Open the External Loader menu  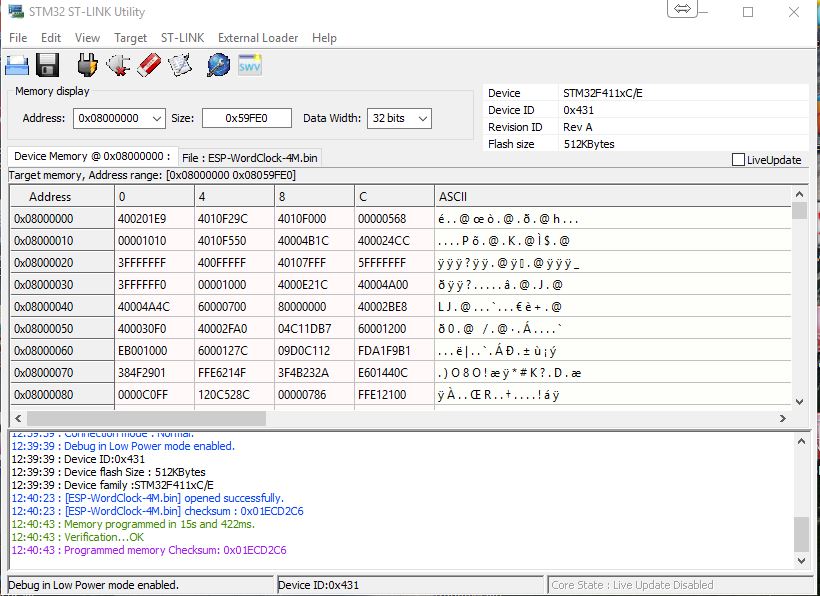coord(258,38)
